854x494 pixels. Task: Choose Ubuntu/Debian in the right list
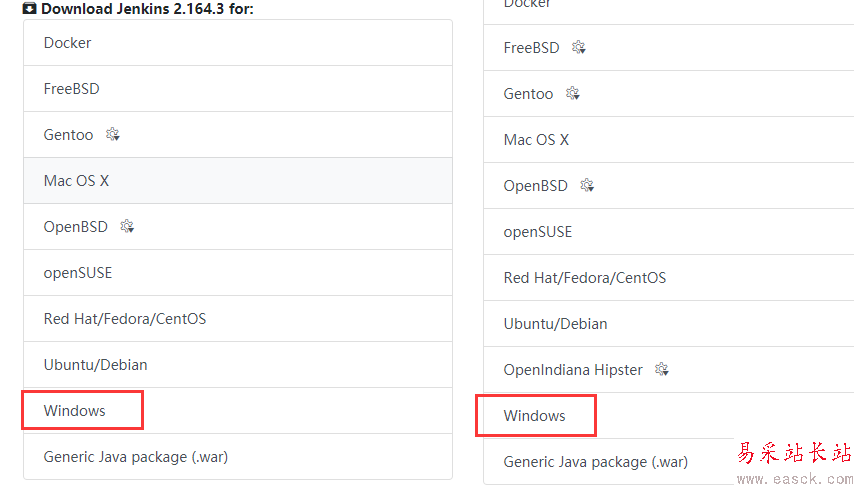pyautogui.click(x=556, y=324)
